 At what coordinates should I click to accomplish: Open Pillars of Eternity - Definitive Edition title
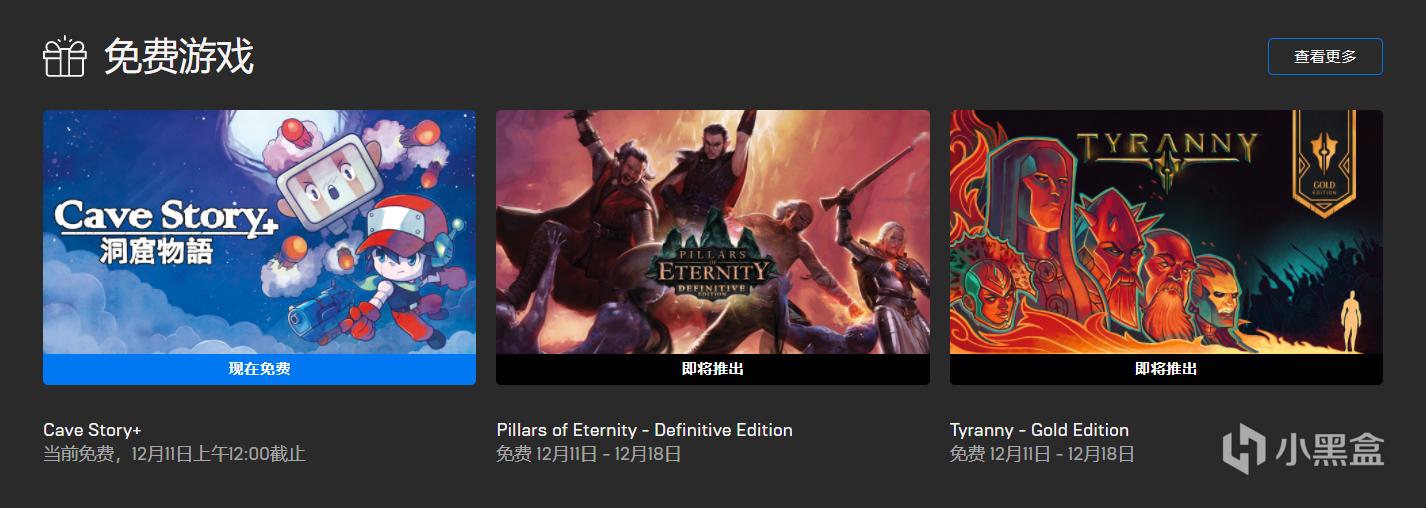coord(644,430)
